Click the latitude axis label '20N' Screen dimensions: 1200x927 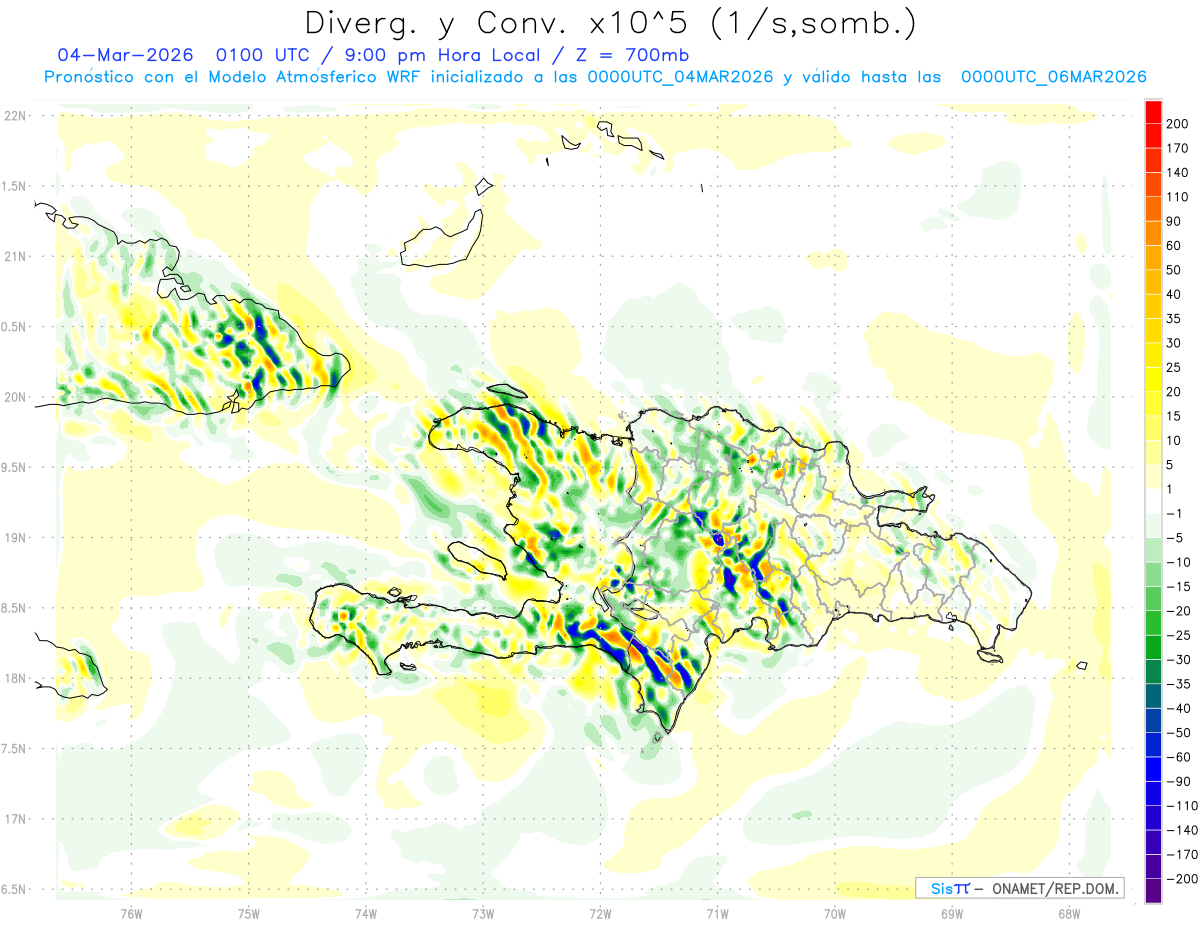[x=15, y=397]
